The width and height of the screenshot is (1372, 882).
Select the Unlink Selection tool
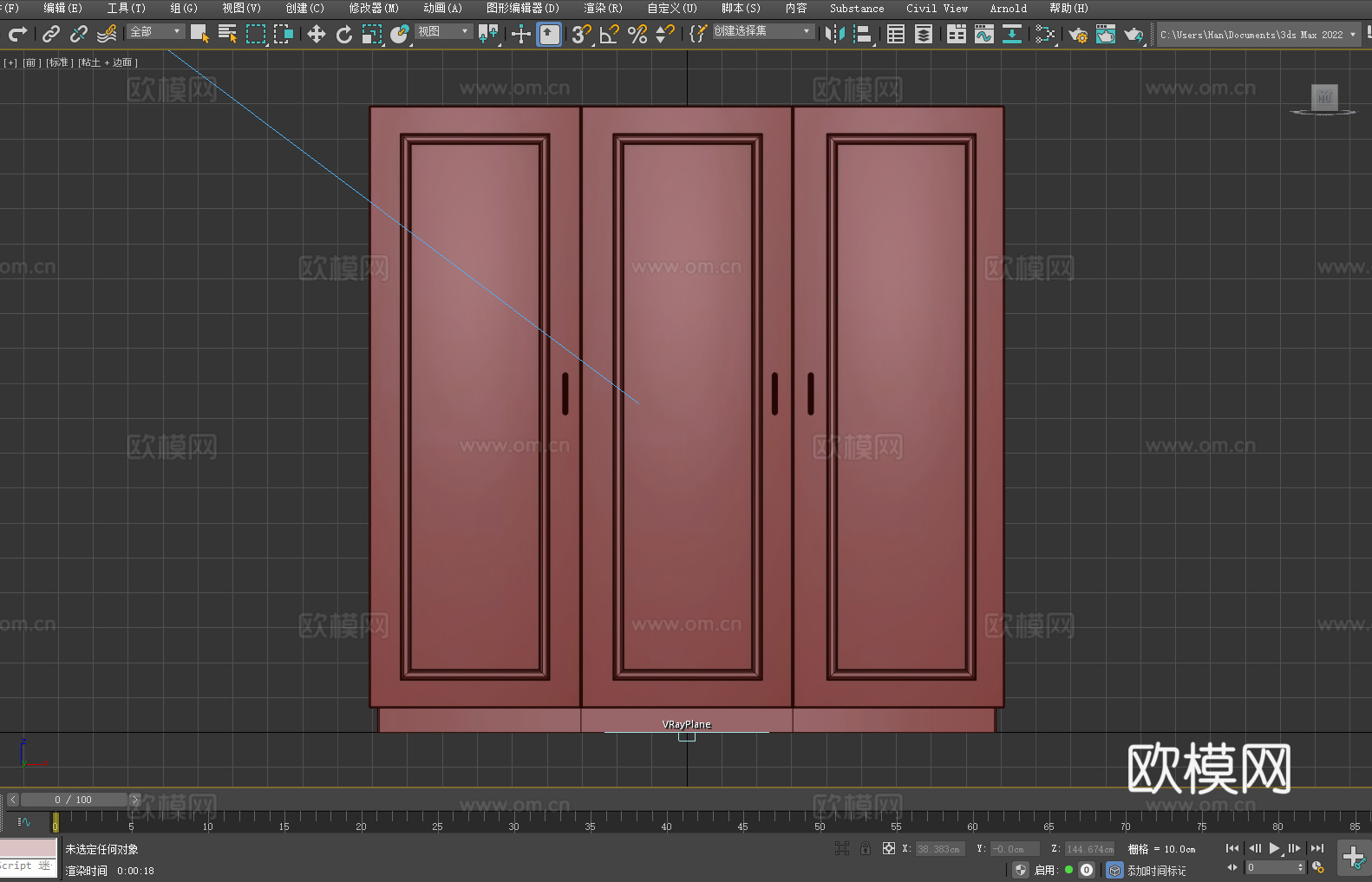79,34
